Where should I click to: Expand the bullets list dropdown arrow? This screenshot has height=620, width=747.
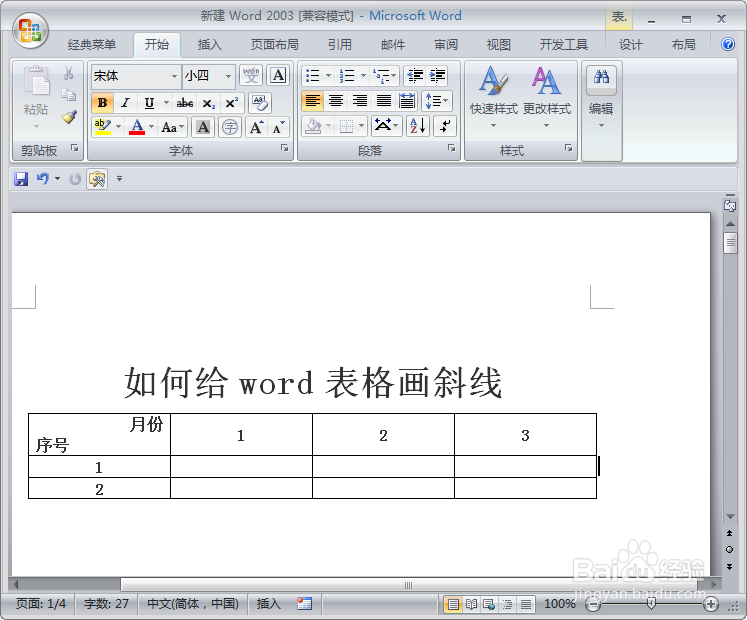coord(328,75)
